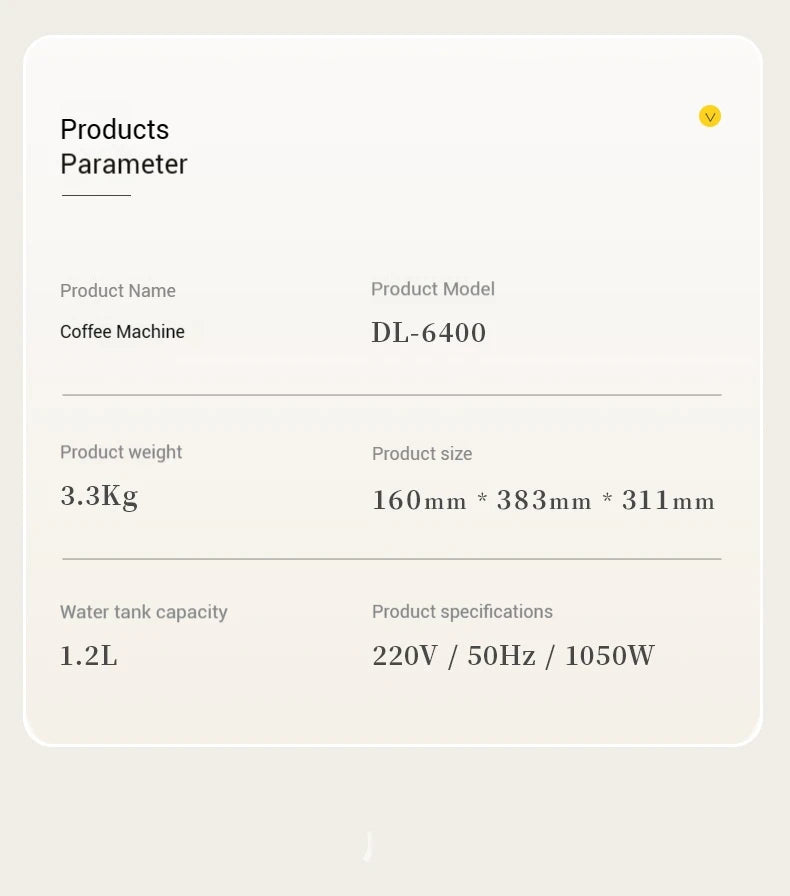
Task: Click the DL-6400 model number
Action: coord(429,333)
